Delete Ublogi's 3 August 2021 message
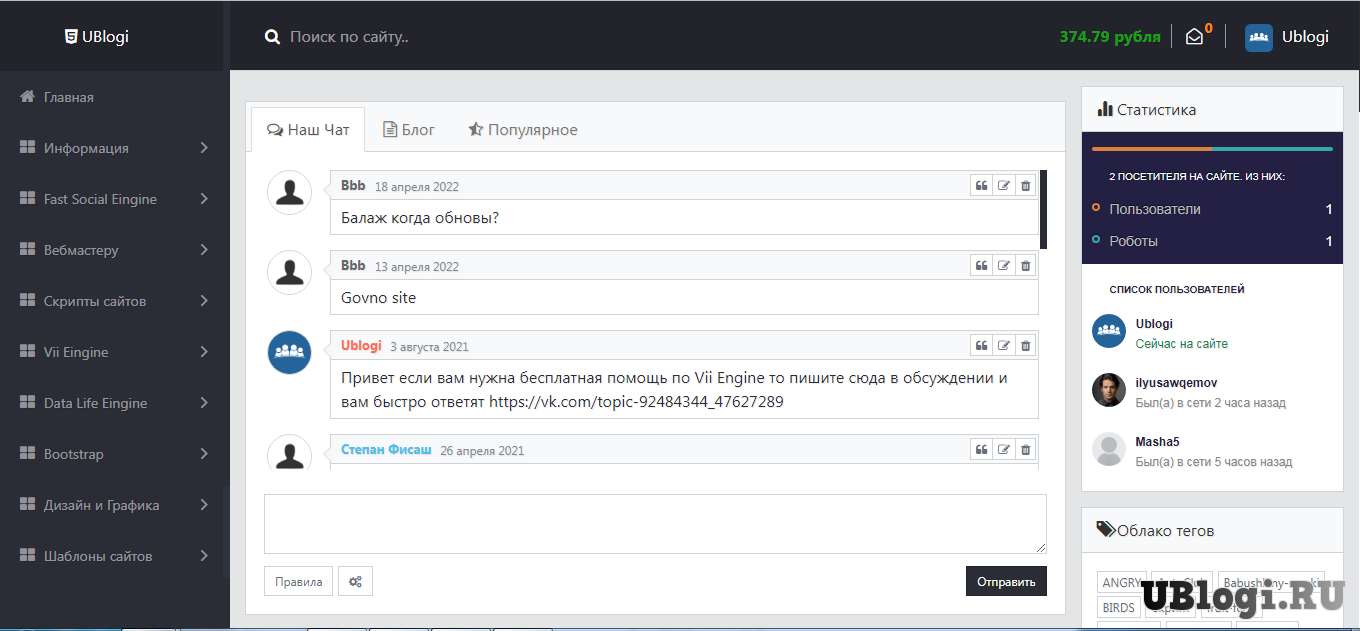The image size is (1360, 631). click(x=1025, y=345)
